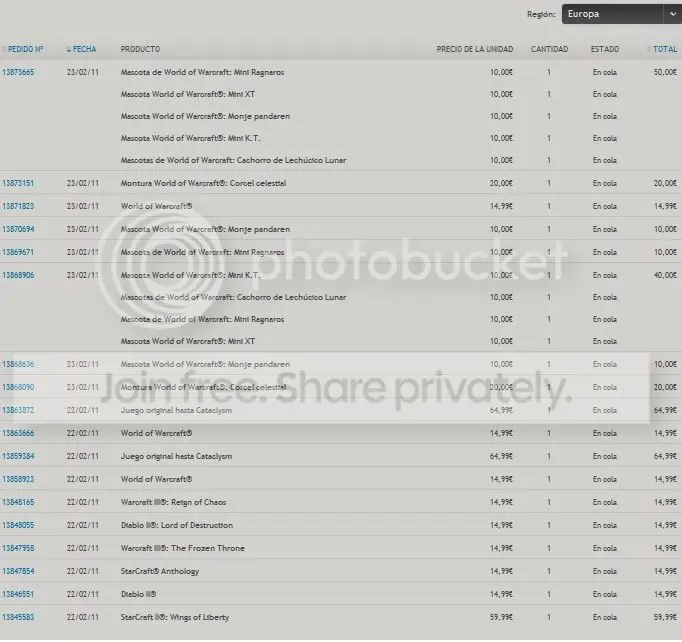The image size is (682, 642).
Task: Open order number 13858923
Action: [18, 479]
